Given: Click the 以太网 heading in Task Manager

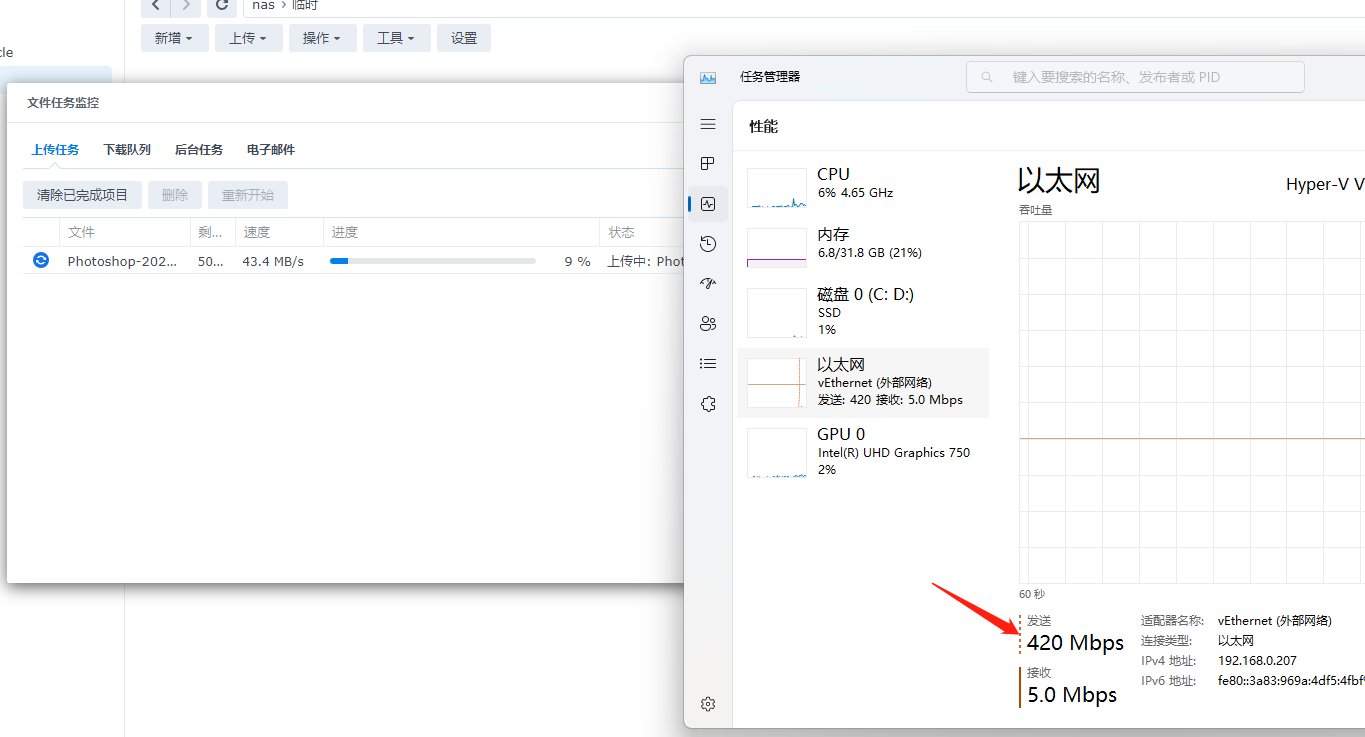Looking at the screenshot, I should pos(1059,181).
